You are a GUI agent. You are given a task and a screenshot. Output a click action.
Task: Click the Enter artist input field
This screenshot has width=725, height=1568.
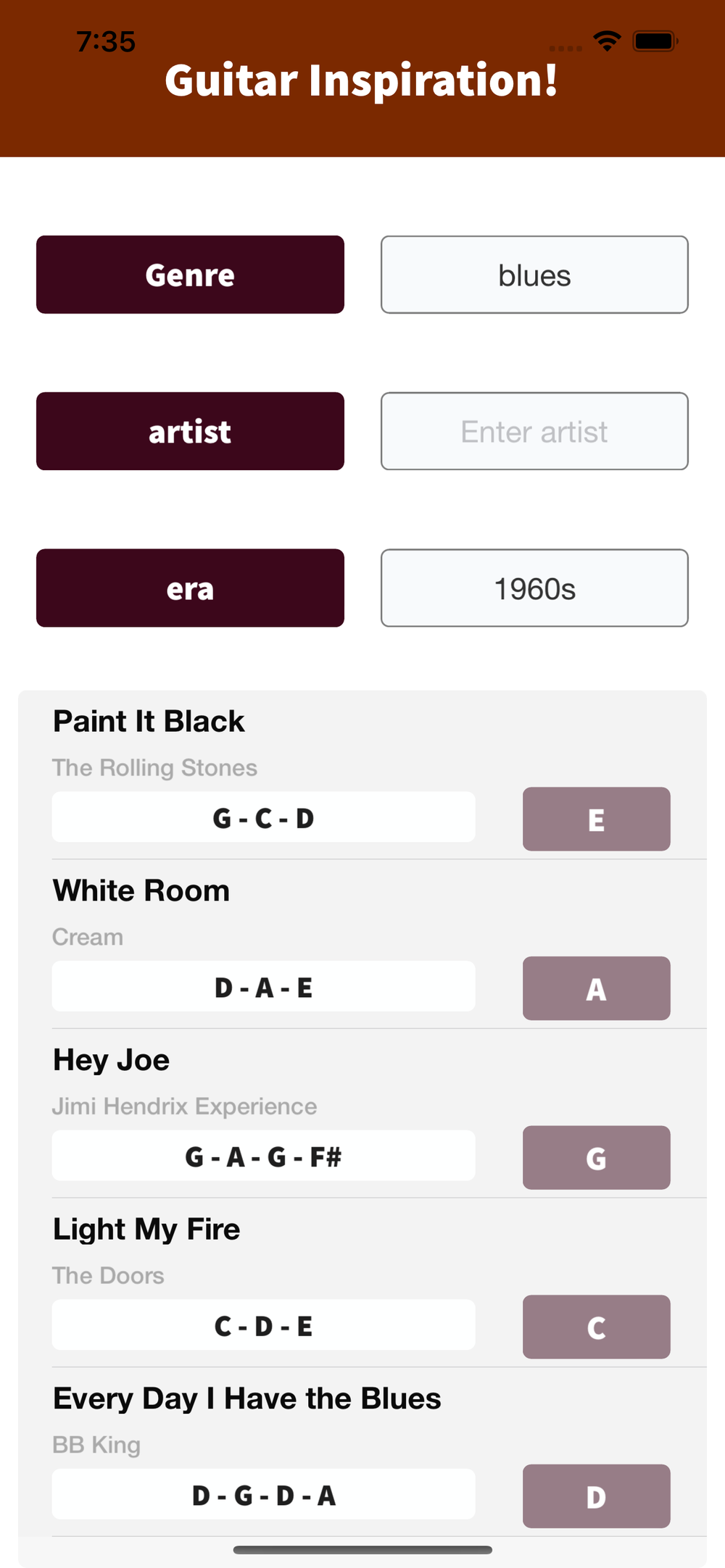pyautogui.click(x=534, y=431)
